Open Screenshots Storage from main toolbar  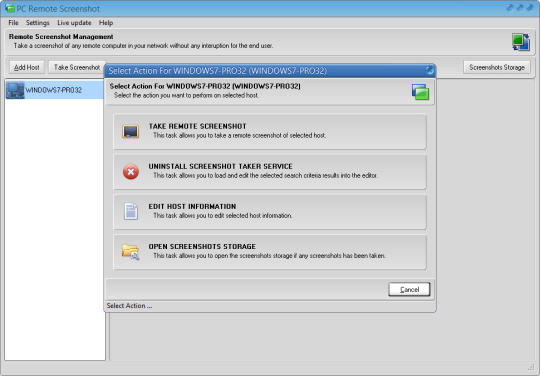[x=497, y=67]
